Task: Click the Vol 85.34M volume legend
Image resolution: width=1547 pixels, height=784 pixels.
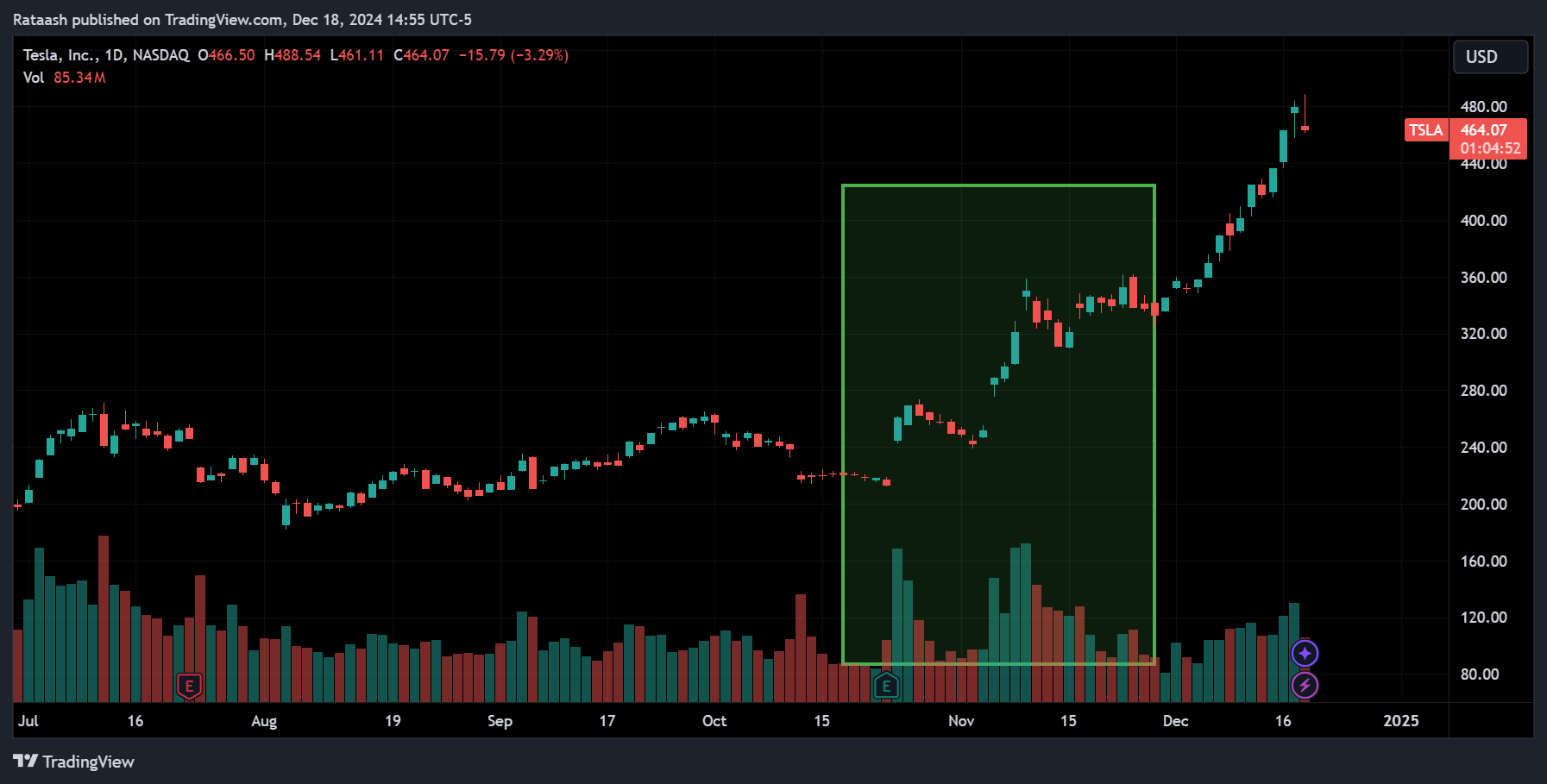Action: coord(64,78)
